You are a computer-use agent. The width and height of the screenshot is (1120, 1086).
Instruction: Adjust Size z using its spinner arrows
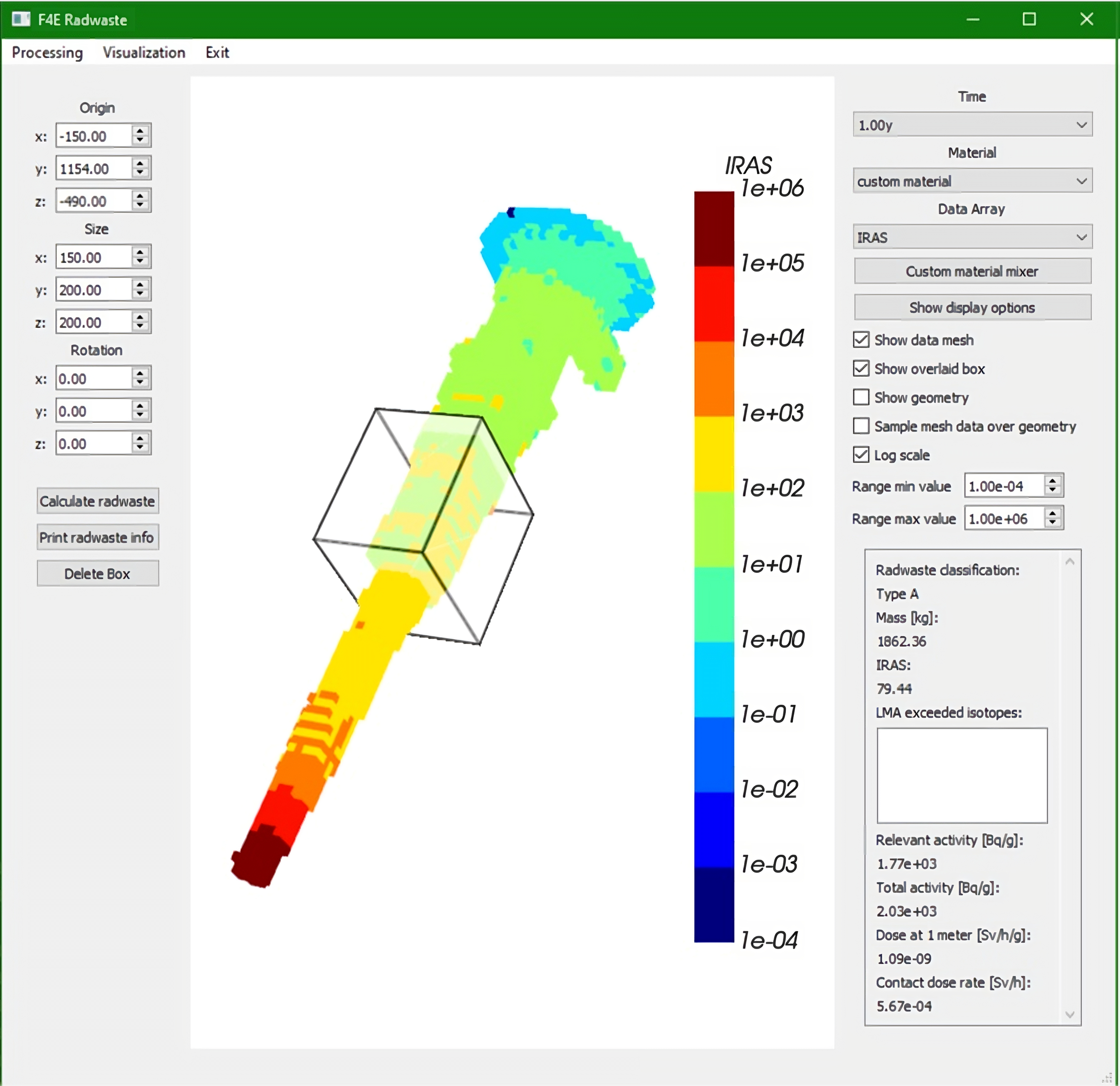coord(141,322)
